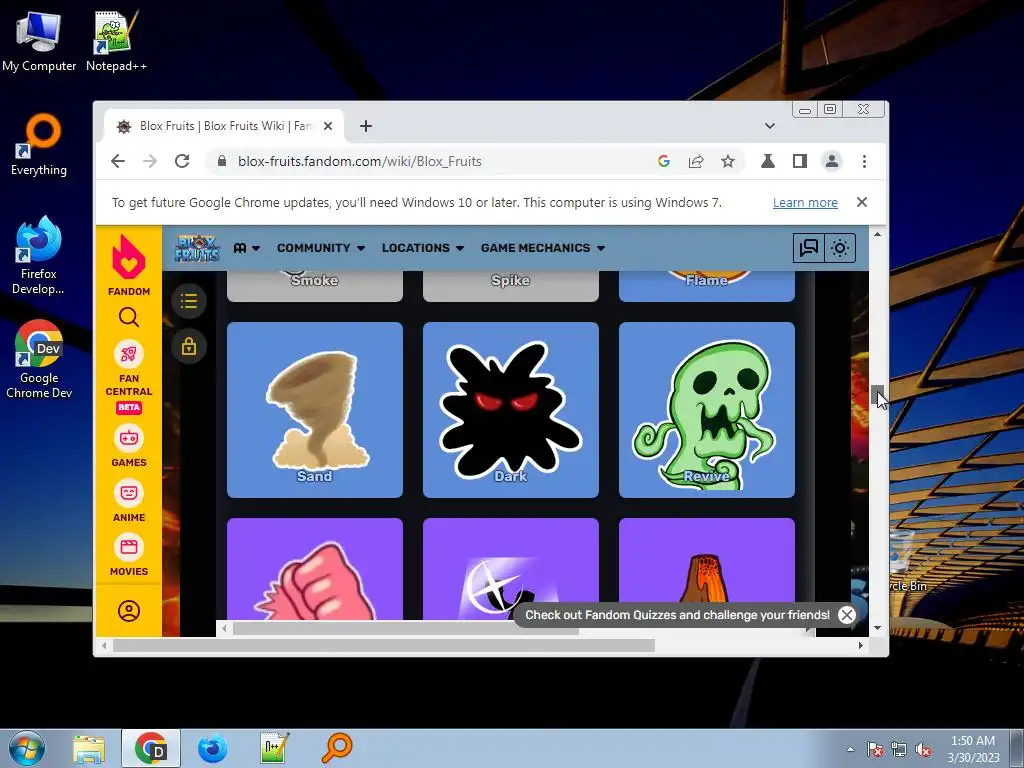Open Movies in the Fandom sidebar
The width and height of the screenshot is (1024, 768).
129,555
